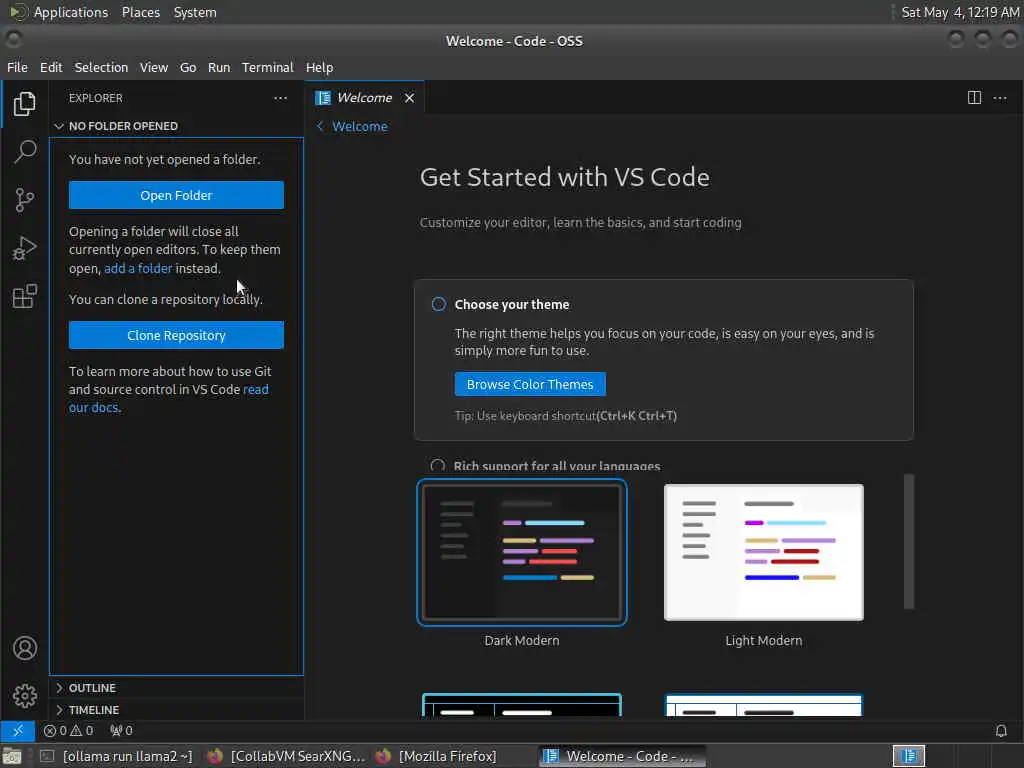Image resolution: width=1024 pixels, height=768 pixels.
Task: Open the Run and Debug view icon
Action: pos(24,248)
